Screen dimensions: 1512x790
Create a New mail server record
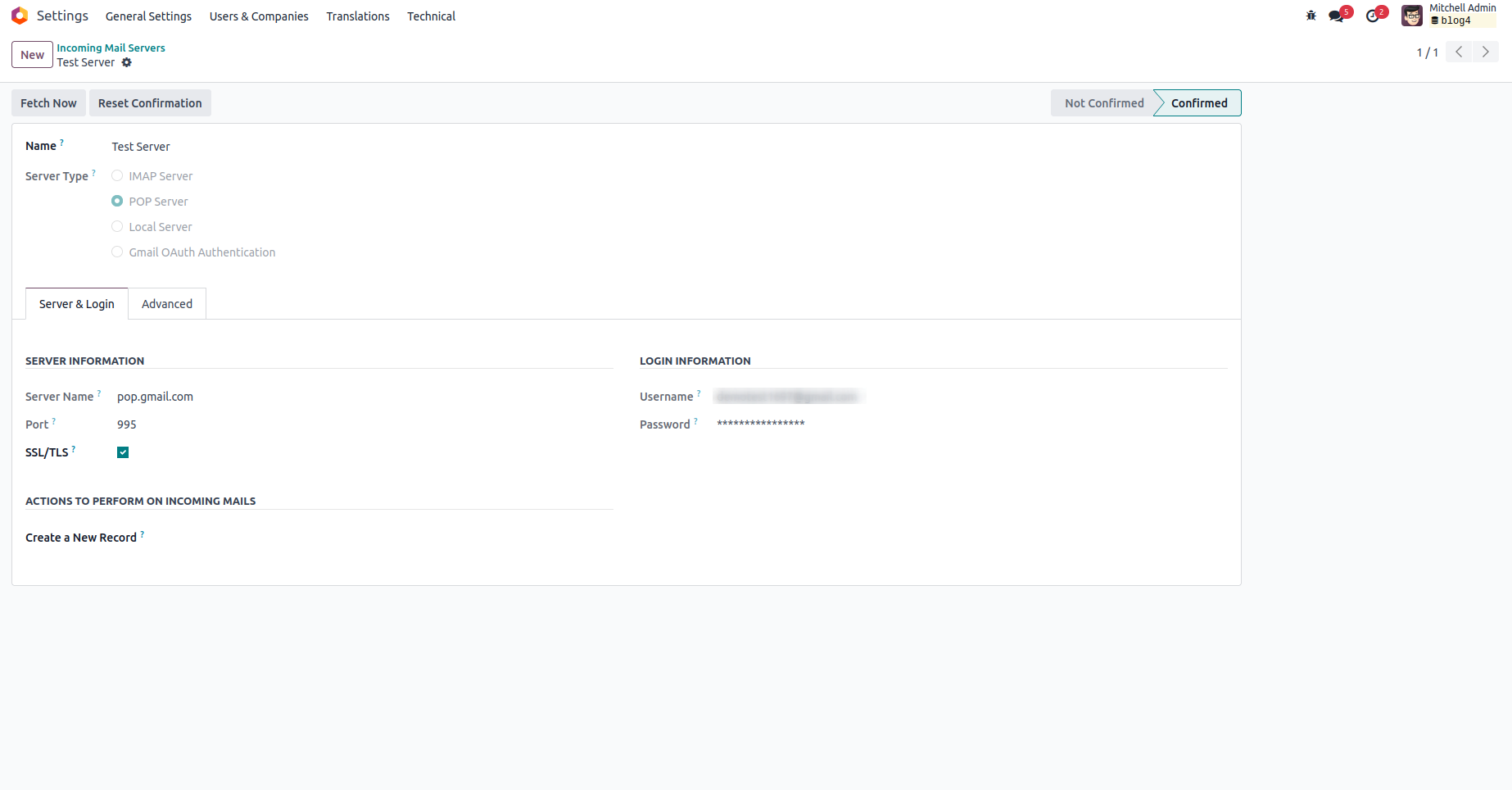(x=33, y=55)
